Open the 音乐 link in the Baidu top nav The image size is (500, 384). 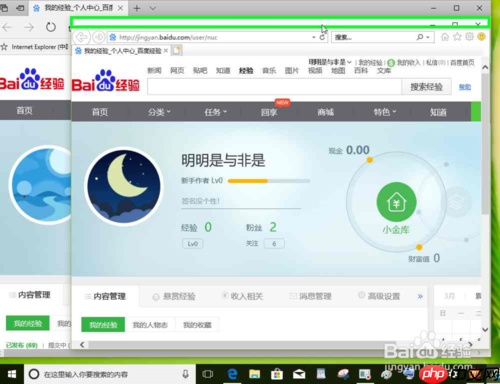[269, 71]
